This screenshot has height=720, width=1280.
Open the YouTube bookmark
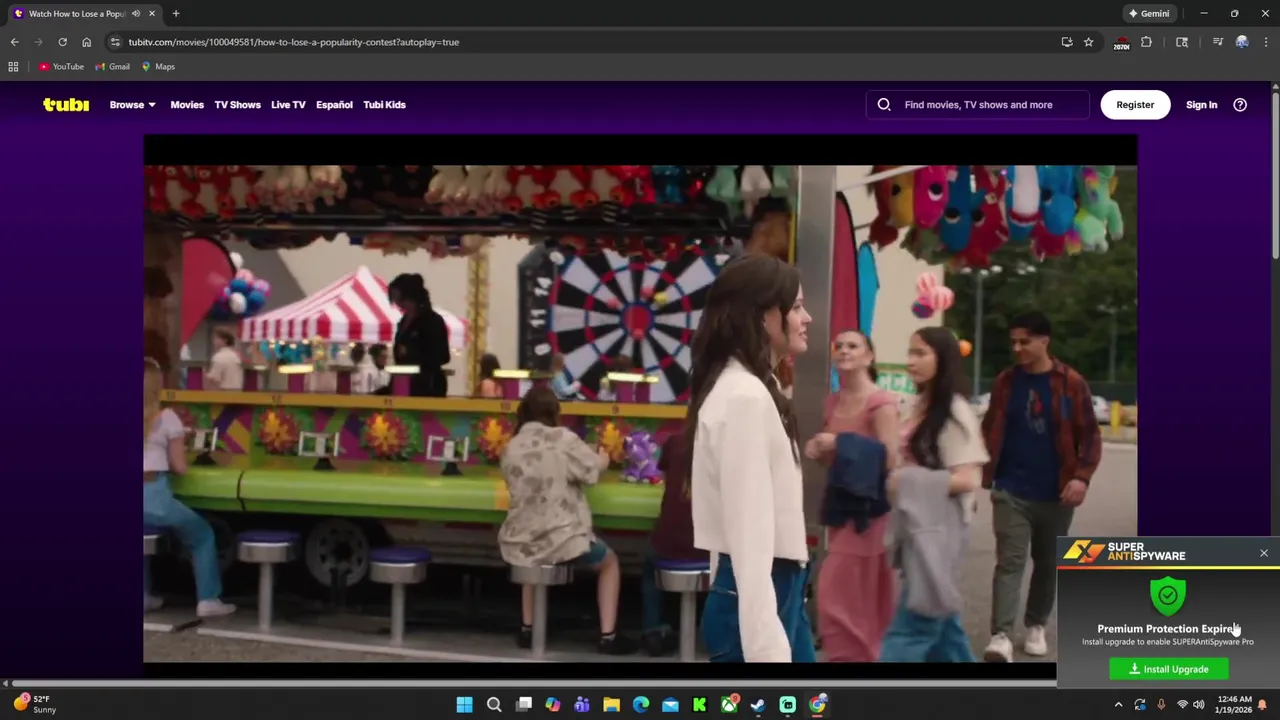click(x=61, y=66)
